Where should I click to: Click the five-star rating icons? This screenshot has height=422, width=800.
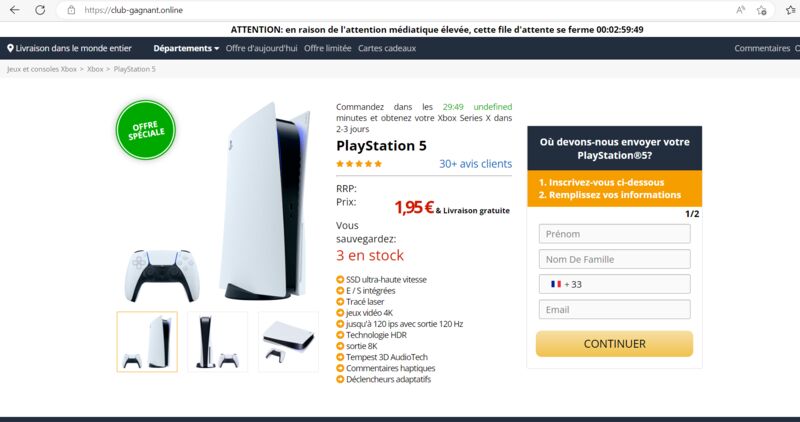[359, 164]
